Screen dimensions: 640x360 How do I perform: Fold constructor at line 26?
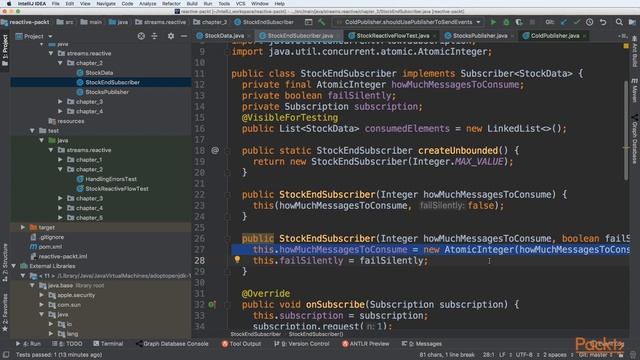[227, 239]
